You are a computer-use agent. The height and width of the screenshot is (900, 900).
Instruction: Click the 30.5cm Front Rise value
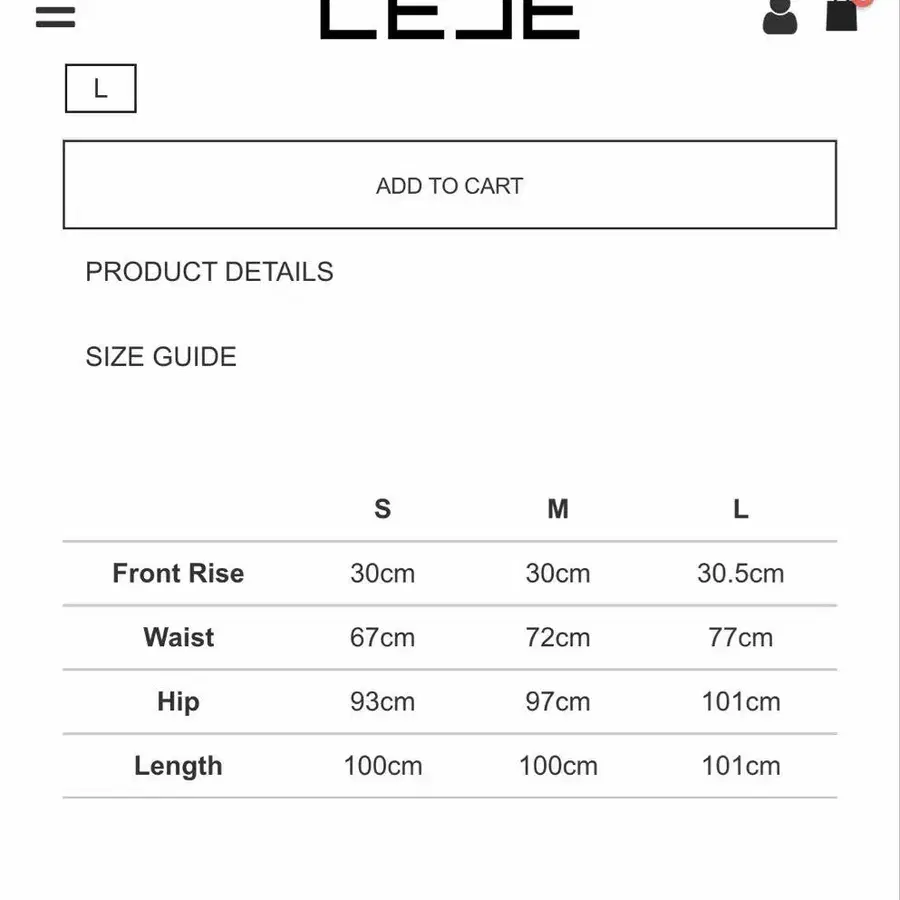click(740, 573)
